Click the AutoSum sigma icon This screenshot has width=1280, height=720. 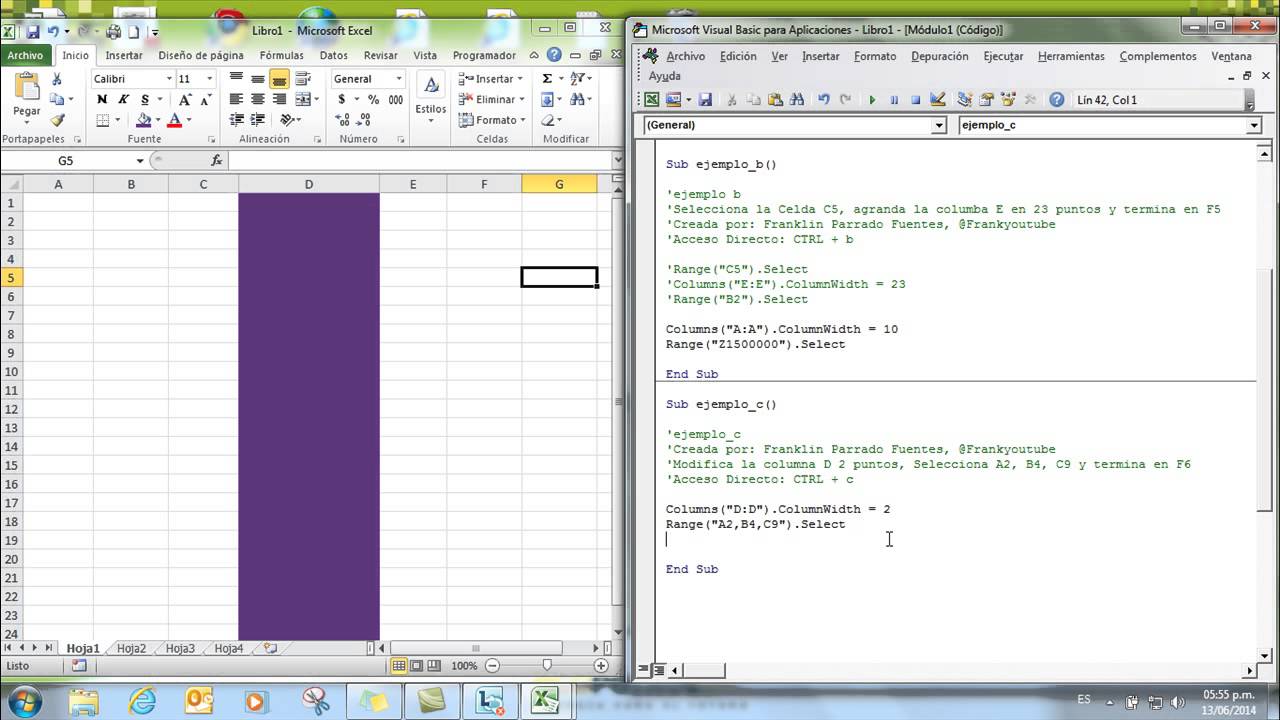547,78
